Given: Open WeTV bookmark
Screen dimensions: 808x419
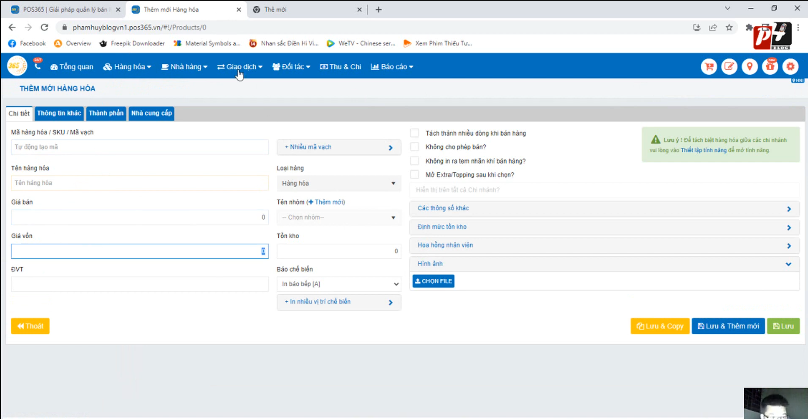Looking at the screenshot, I should click(361, 43).
